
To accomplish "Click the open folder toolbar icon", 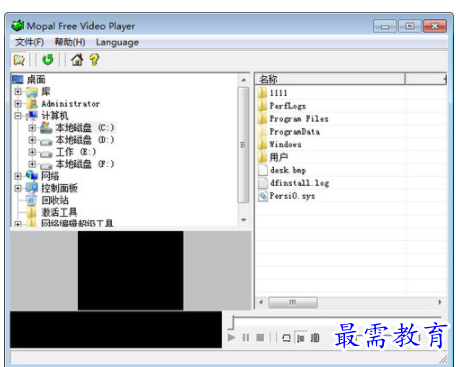I will (19, 60).
